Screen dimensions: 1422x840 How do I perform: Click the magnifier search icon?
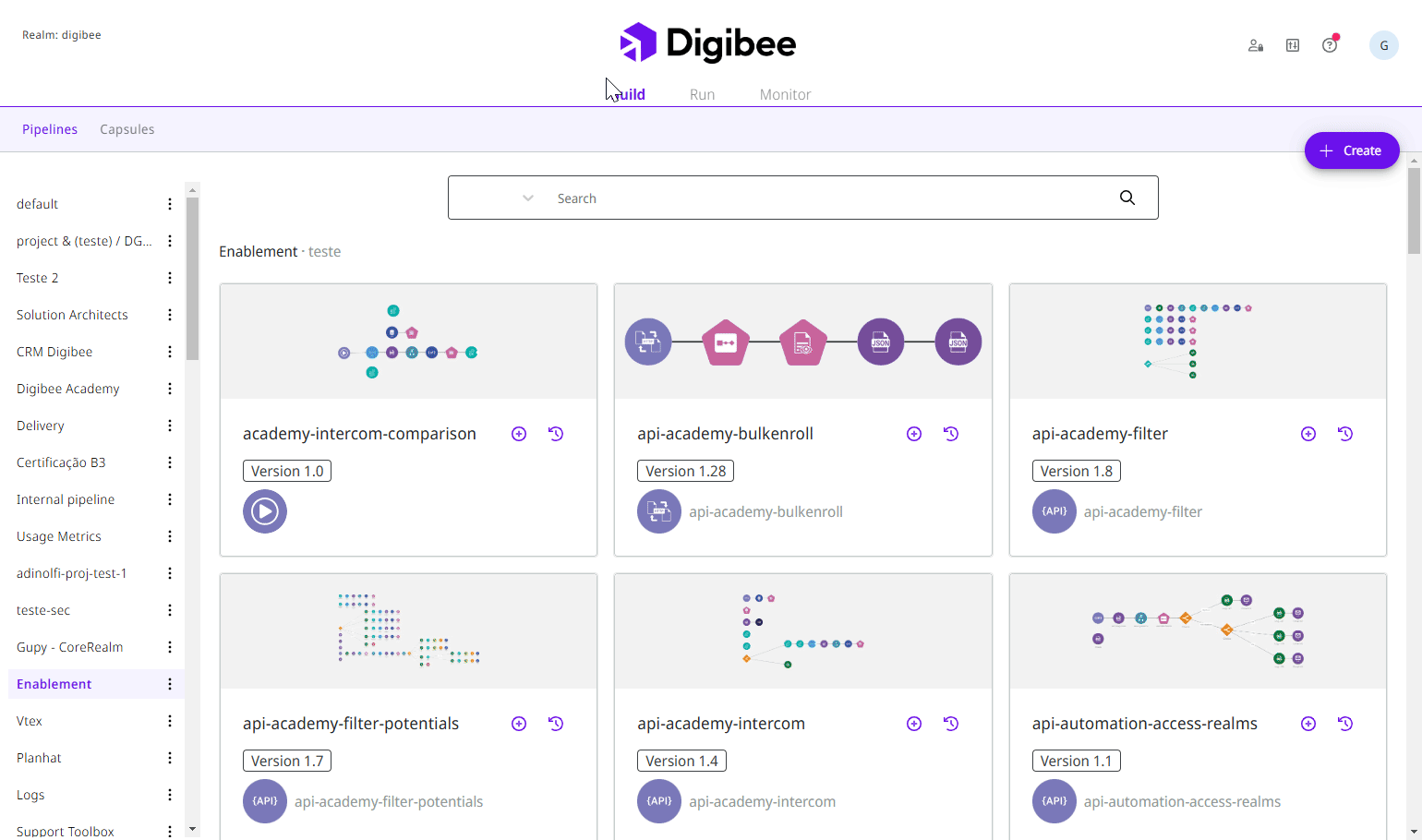tap(1127, 198)
